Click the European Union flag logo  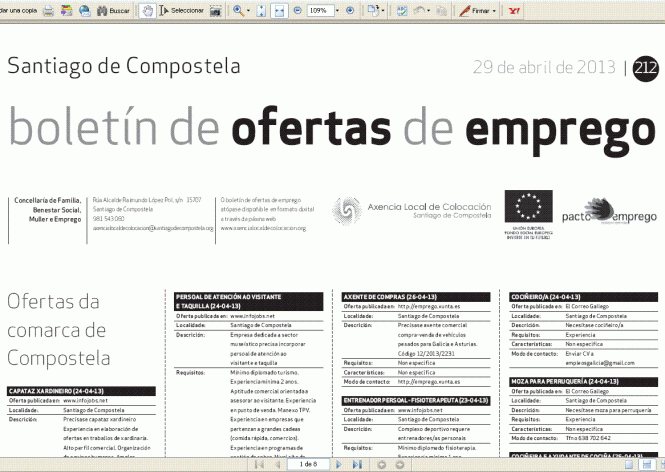pos(528,207)
